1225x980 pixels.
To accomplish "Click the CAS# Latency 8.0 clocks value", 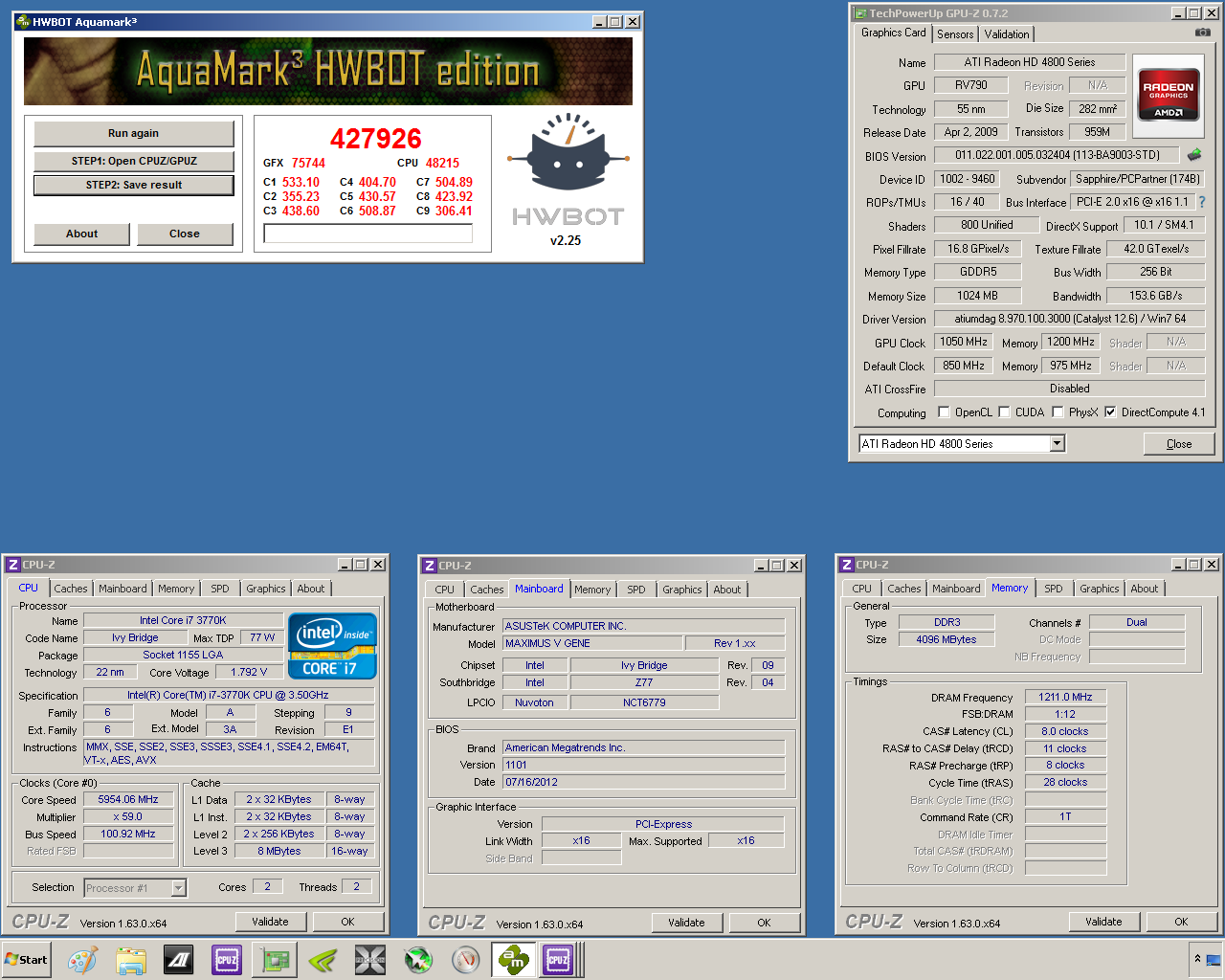I will click(1065, 731).
